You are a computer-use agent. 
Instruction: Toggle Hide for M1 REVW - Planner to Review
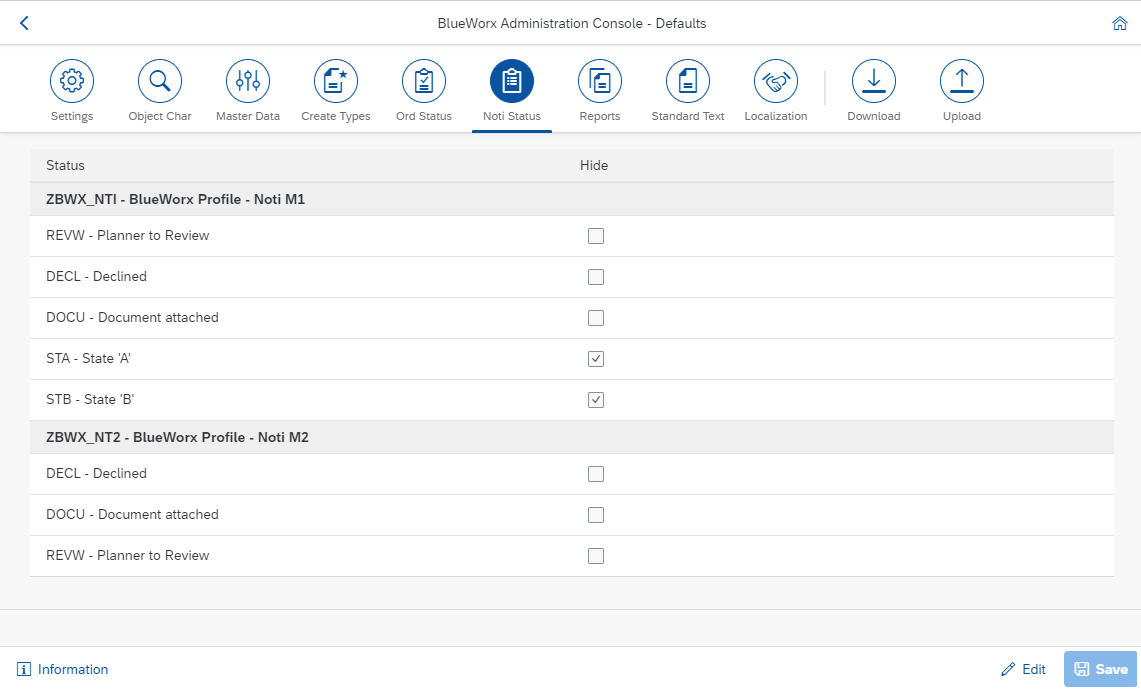click(x=596, y=236)
